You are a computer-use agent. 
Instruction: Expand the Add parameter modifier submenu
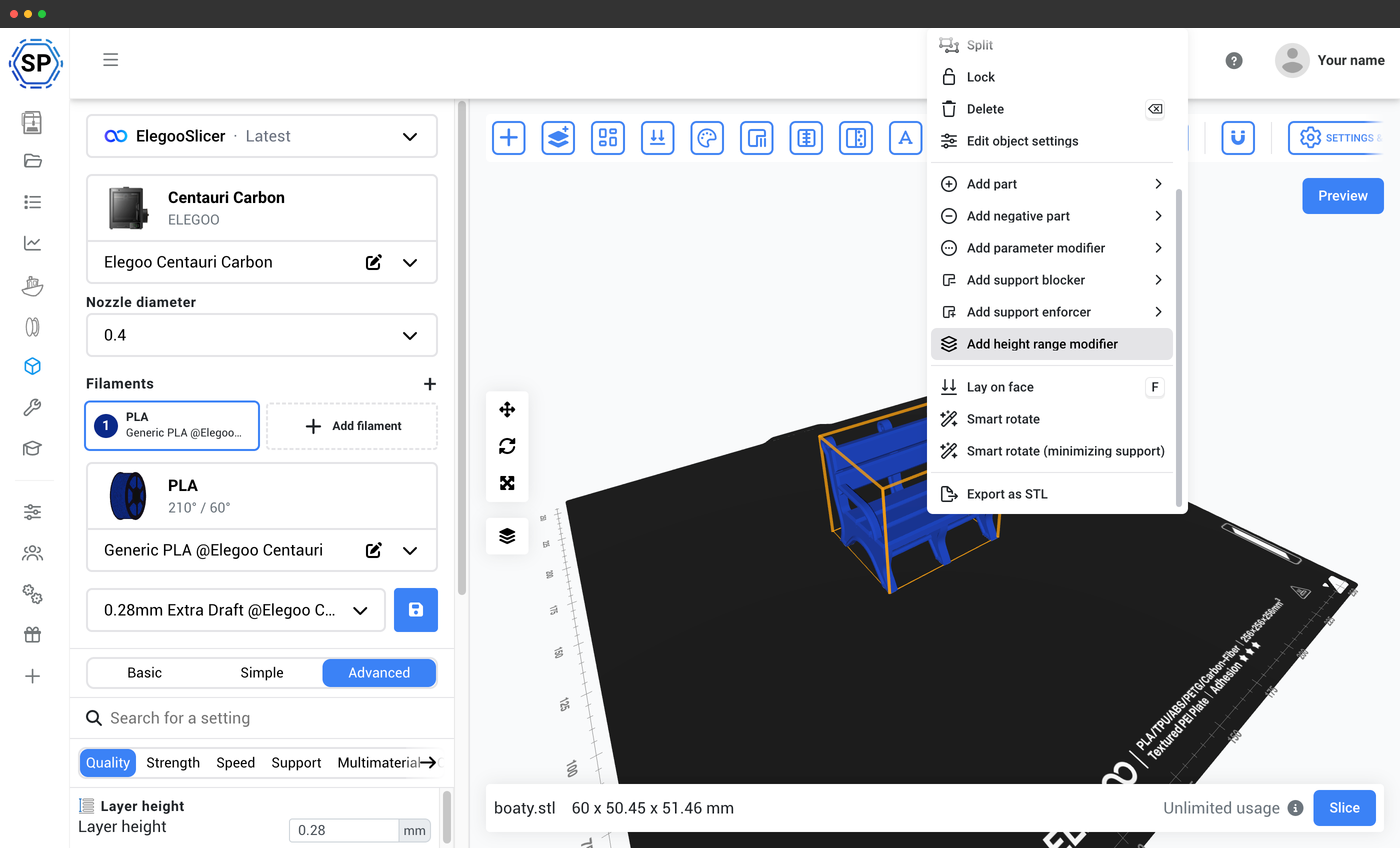1052,248
